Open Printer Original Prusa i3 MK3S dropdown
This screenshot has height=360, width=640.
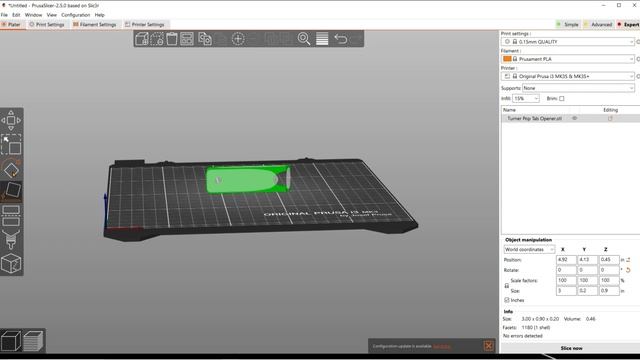[x=568, y=76]
